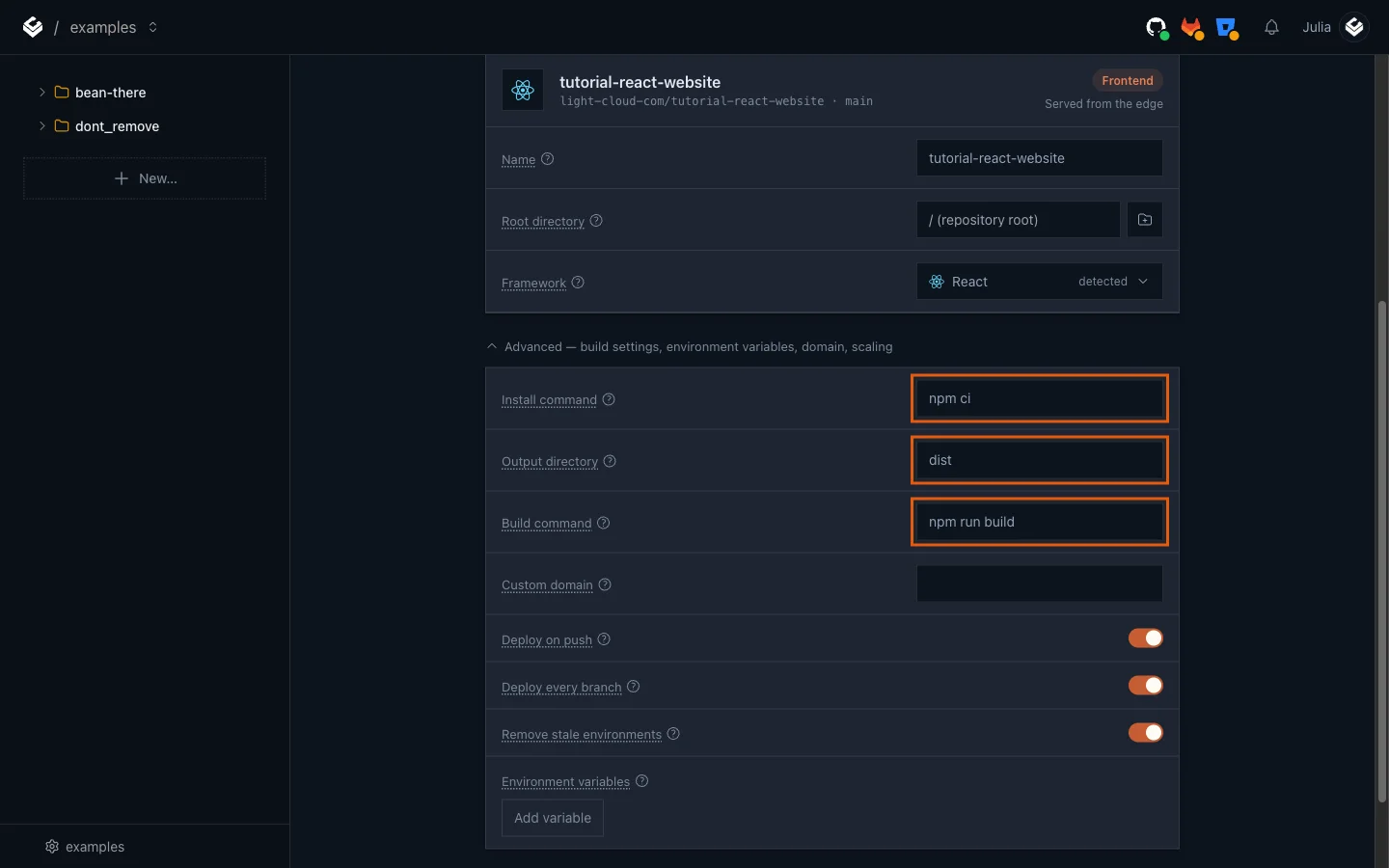Open the Bitbucket integration icon
The height and width of the screenshot is (868, 1389).
click(x=1227, y=28)
